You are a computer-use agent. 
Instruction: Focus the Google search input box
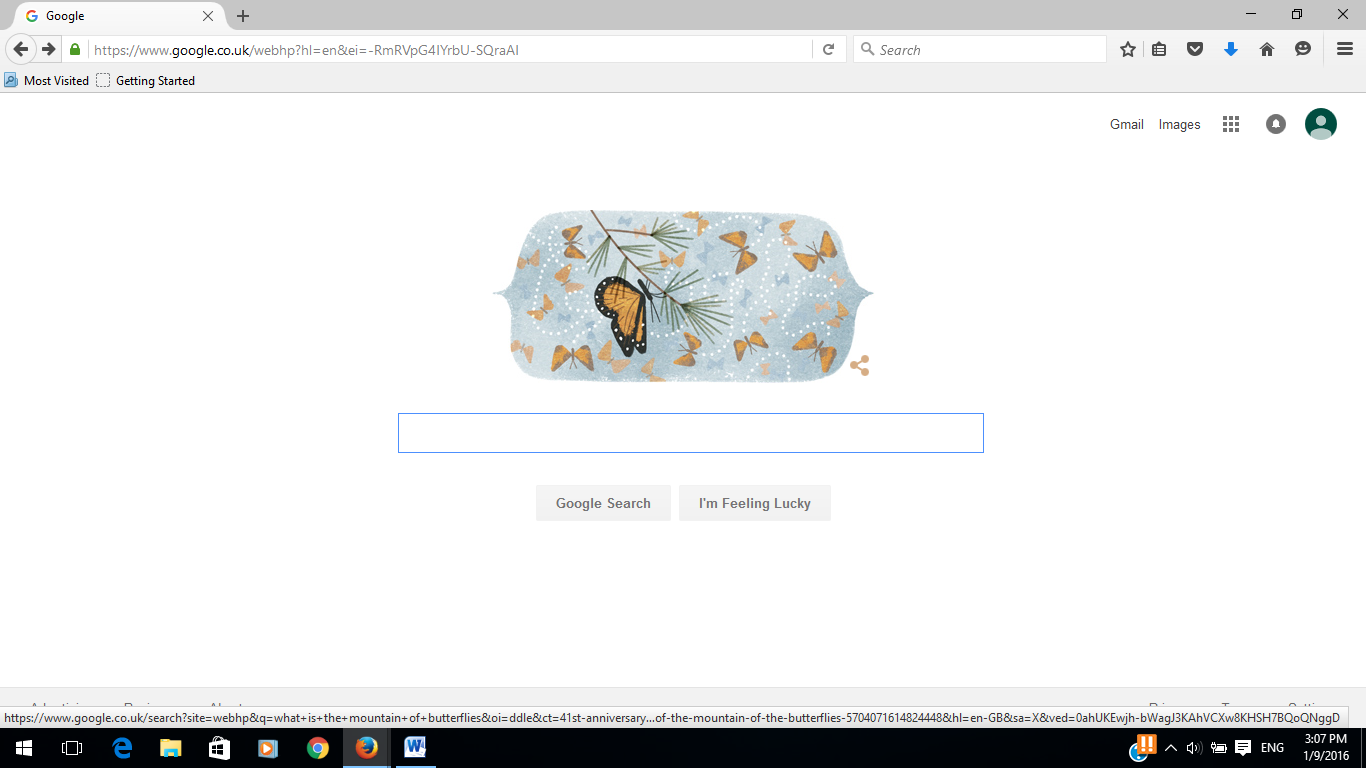coord(691,433)
